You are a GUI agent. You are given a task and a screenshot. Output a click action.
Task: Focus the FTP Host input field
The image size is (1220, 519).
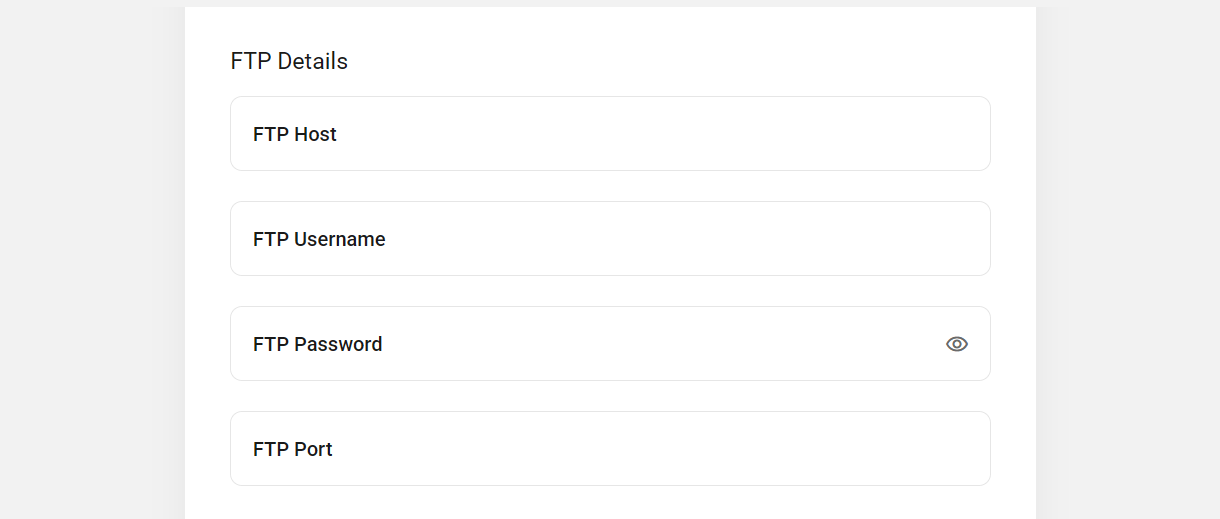click(x=610, y=134)
